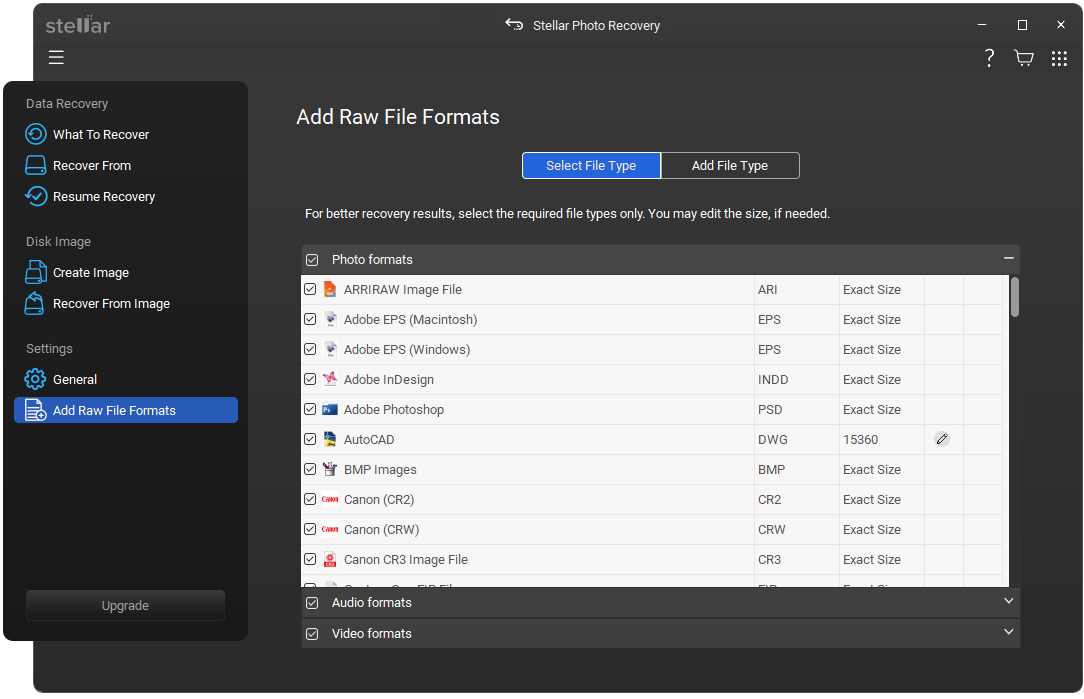Click the Upgrade button
This screenshot has width=1084, height=699.
point(125,605)
